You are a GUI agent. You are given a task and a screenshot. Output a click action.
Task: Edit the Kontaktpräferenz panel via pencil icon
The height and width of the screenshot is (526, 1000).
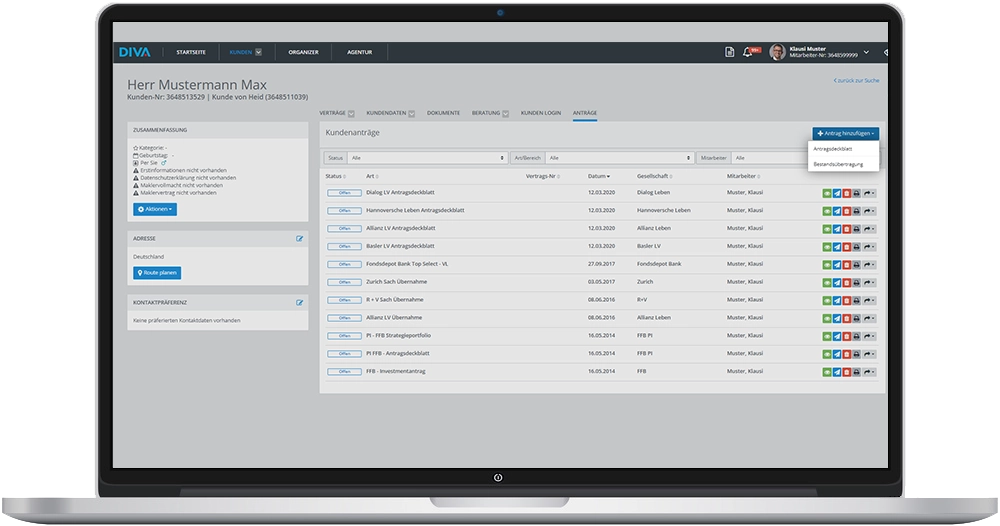pyautogui.click(x=299, y=302)
